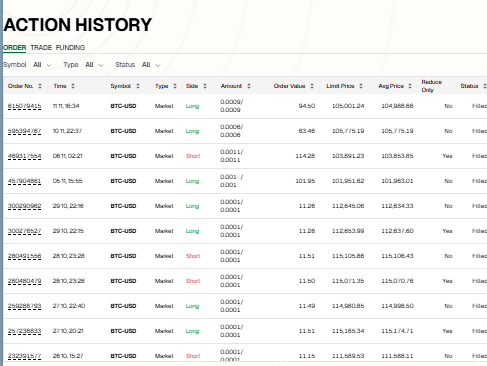Sort by Side column arrows

[x=205, y=86]
